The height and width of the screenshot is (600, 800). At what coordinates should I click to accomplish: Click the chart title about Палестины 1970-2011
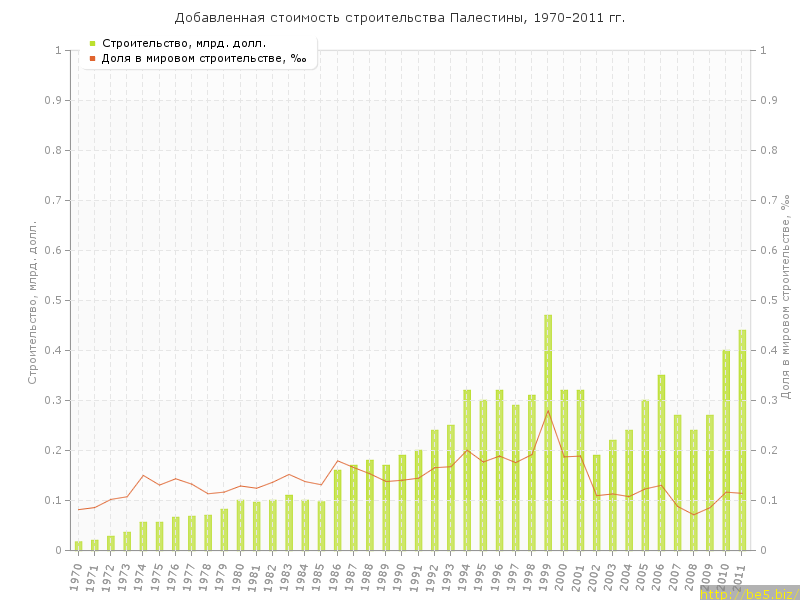pyautogui.click(x=400, y=18)
